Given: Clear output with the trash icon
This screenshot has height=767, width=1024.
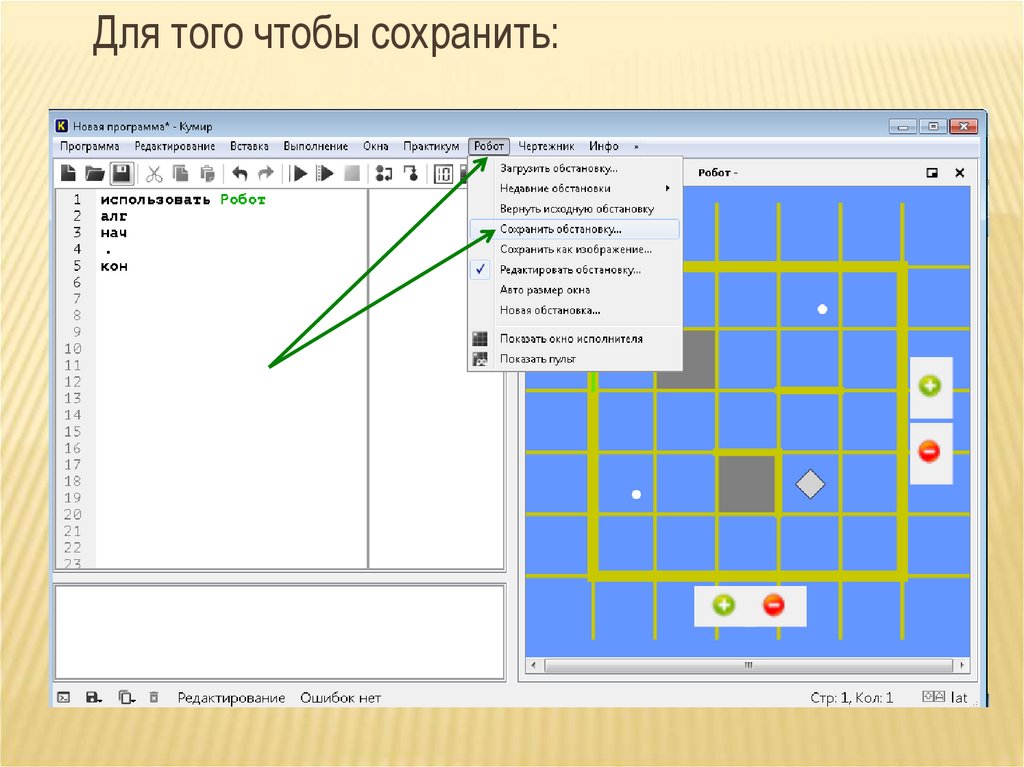Looking at the screenshot, I should point(154,697).
